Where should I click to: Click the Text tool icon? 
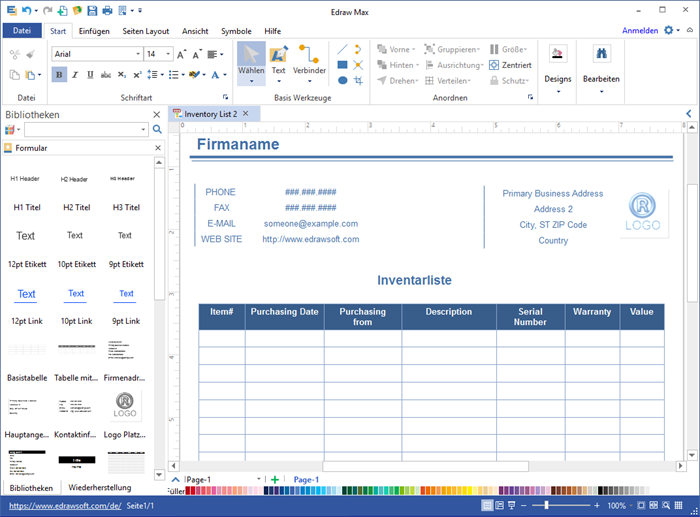coord(279,56)
